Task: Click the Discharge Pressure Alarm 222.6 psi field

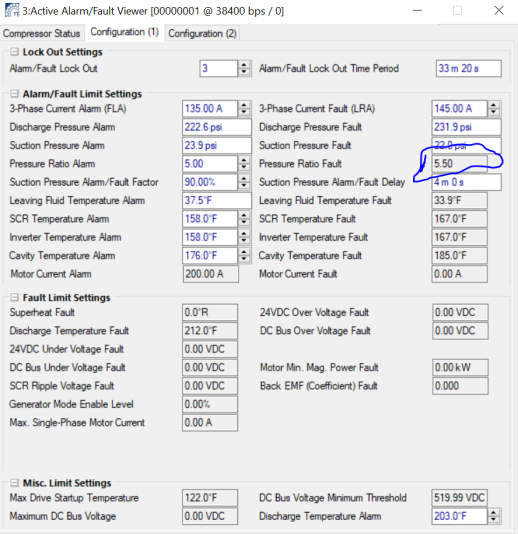Action: tap(217, 127)
